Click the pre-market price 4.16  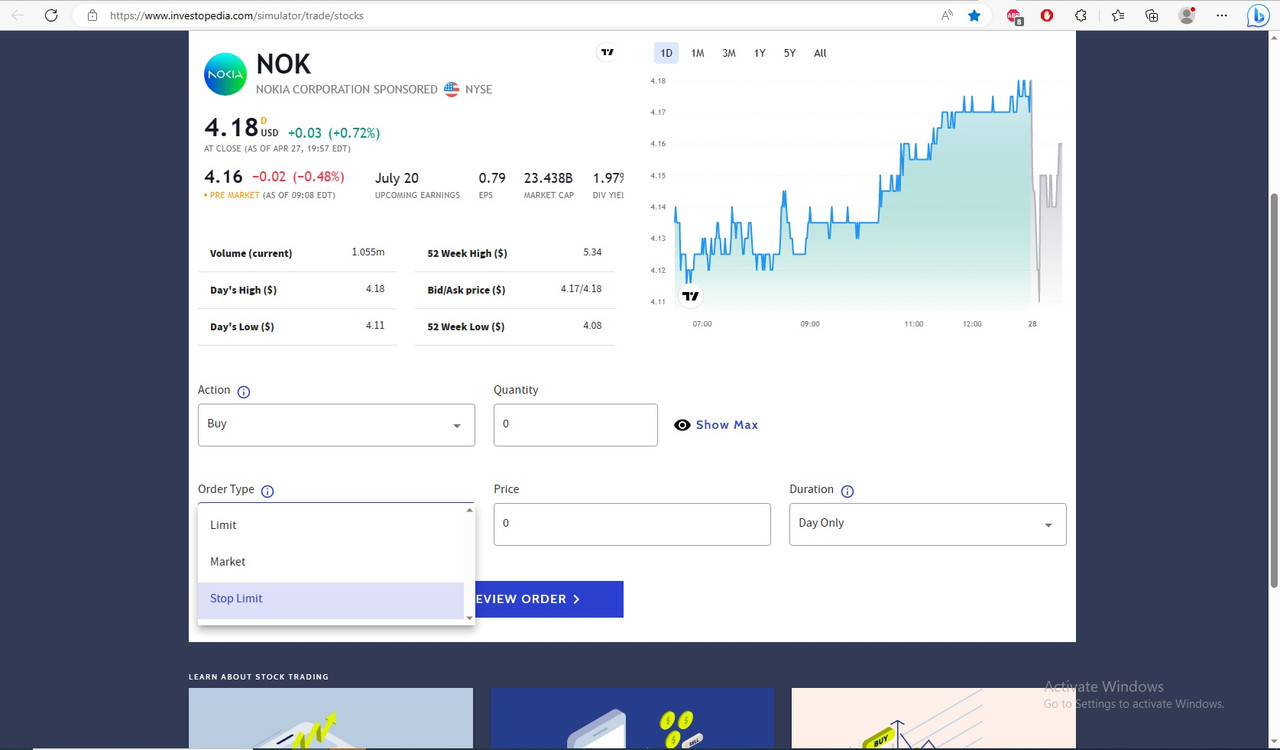point(223,177)
